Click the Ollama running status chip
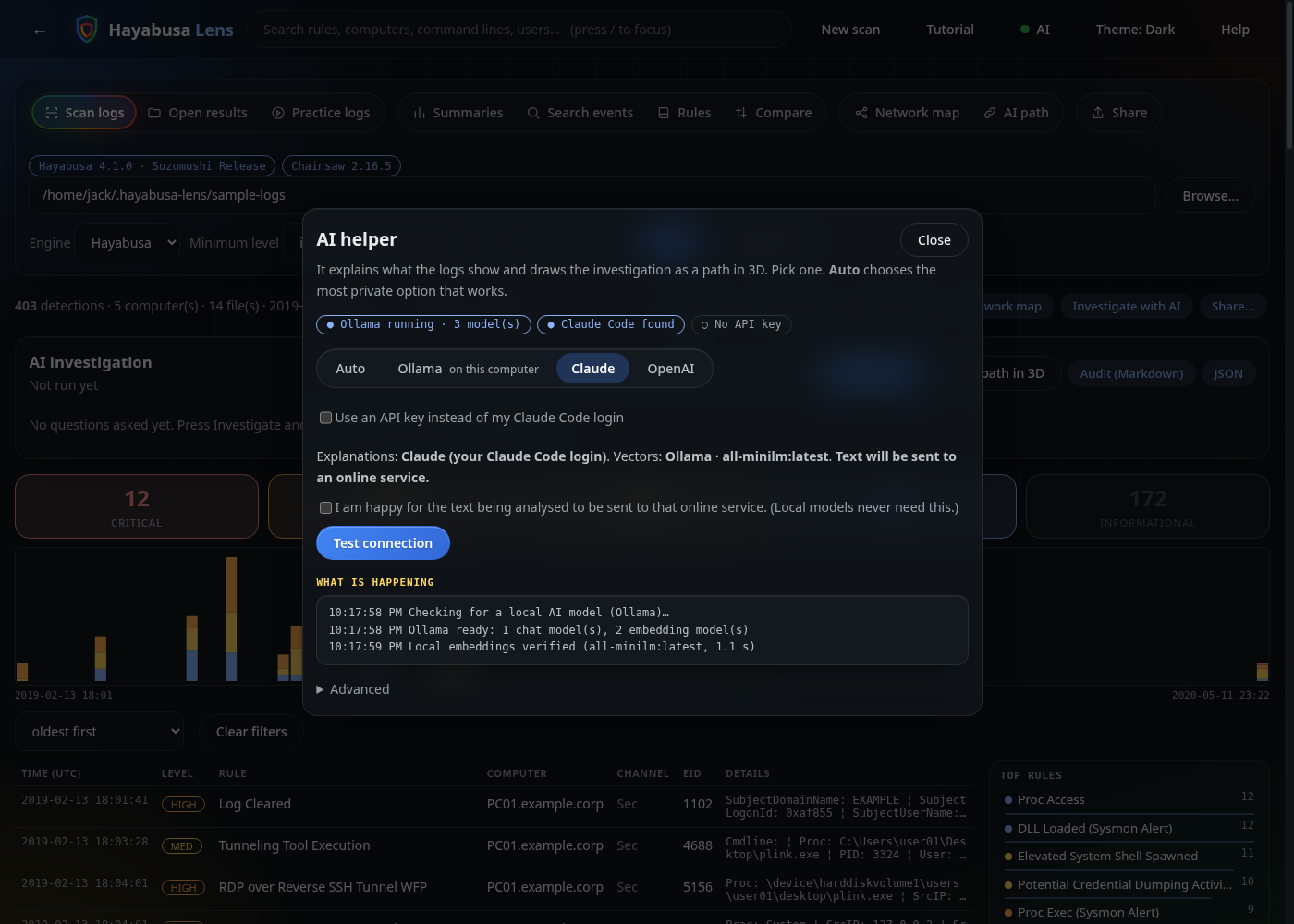The image size is (1294, 924). point(423,324)
